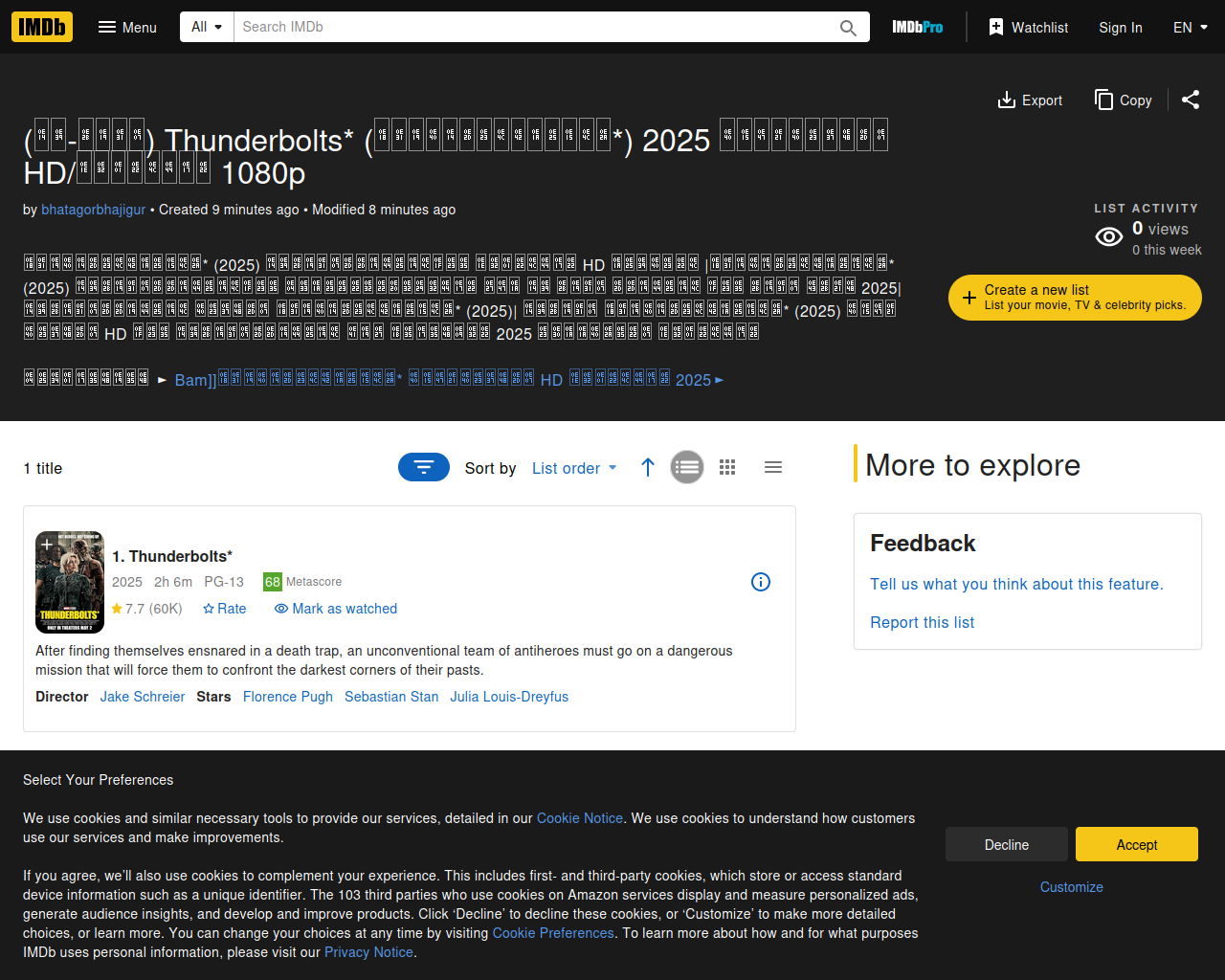This screenshot has width=1225, height=980.
Task: Create a new list
Action: tap(1075, 298)
